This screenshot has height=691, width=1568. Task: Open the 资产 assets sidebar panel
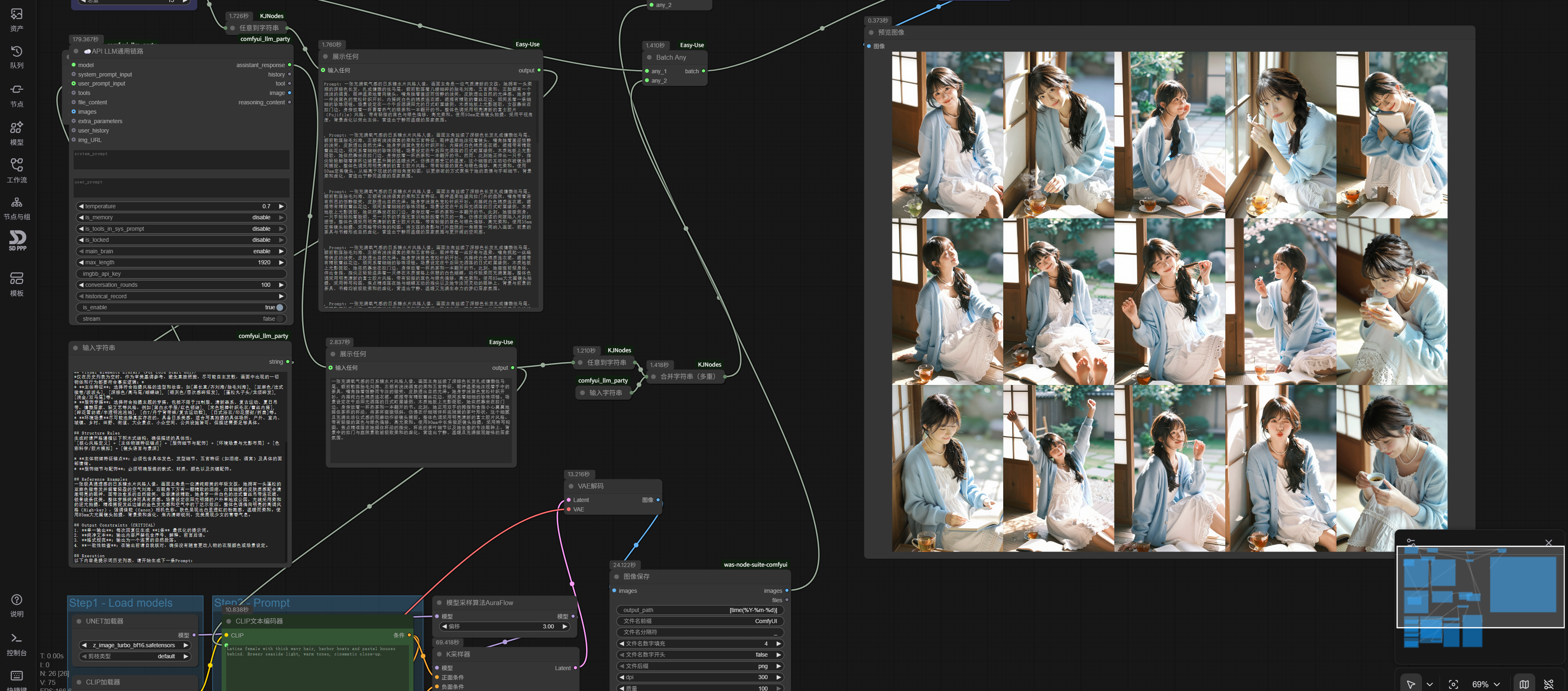pyautogui.click(x=16, y=20)
